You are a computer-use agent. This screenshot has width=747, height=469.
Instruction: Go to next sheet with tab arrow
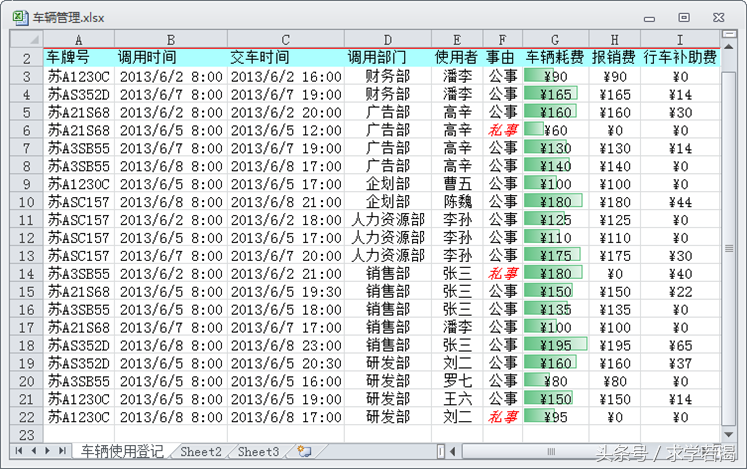point(48,451)
